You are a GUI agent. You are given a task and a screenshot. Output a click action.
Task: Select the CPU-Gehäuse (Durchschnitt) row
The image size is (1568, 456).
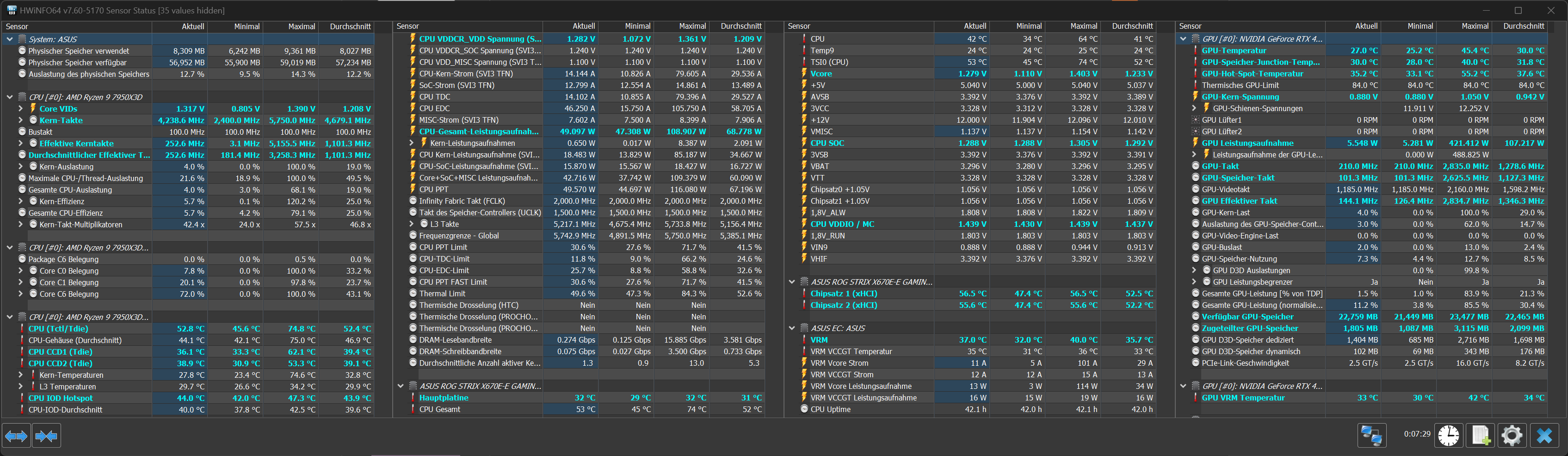tap(188, 340)
